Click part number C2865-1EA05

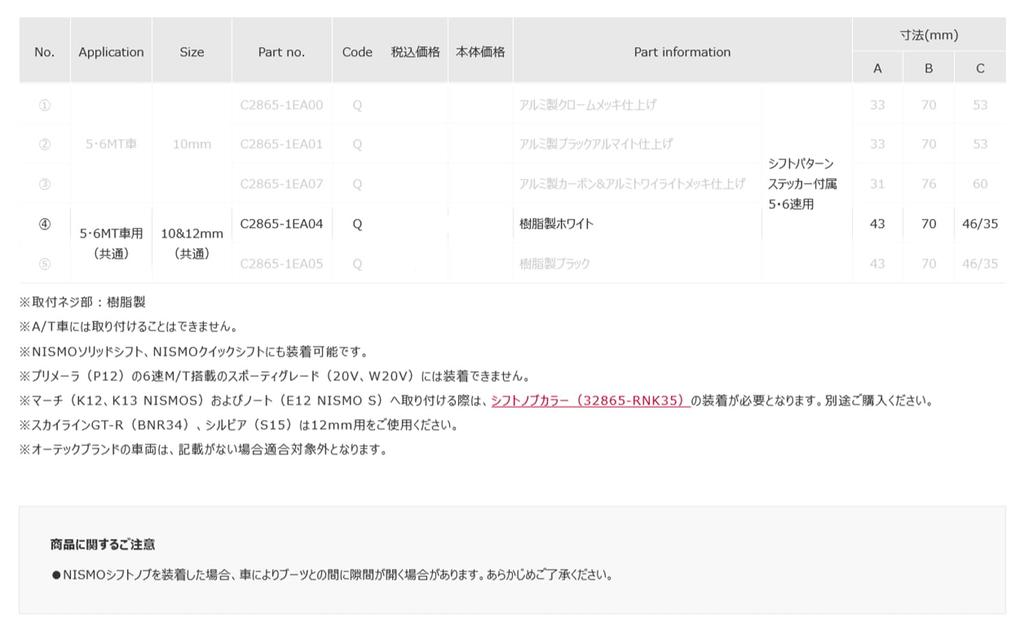pyautogui.click(x=281, y=264)
